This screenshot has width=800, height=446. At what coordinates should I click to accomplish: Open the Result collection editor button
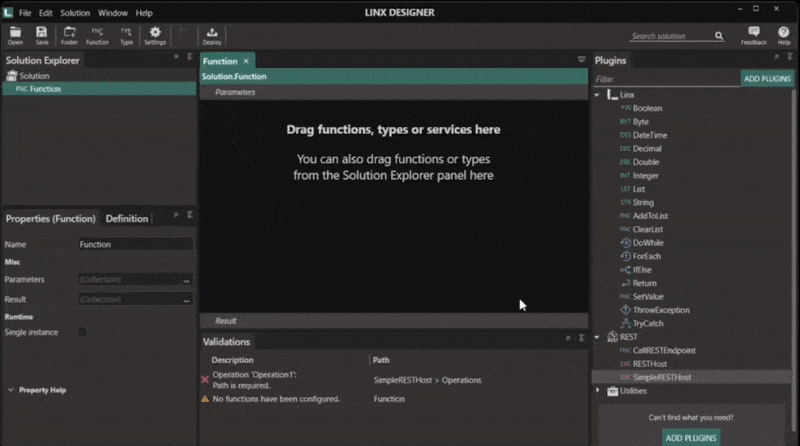point(186,300)
